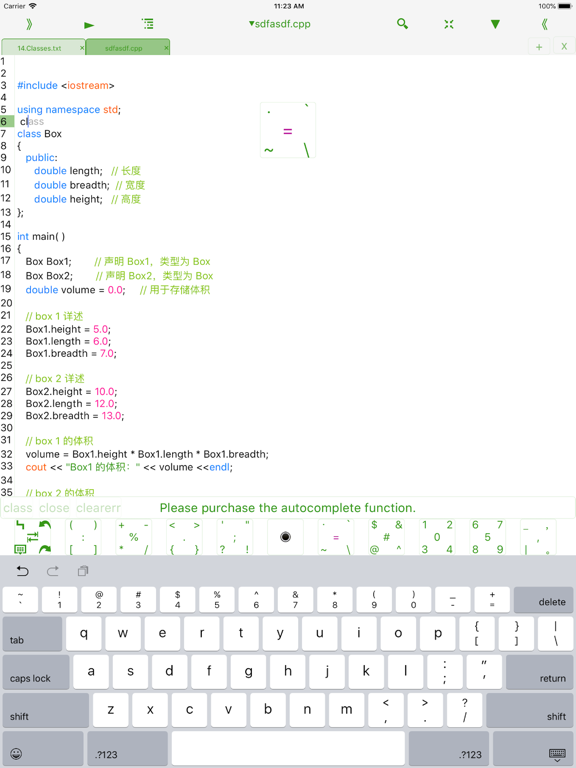Tap the semicolon/colon key

(x=445, y=672)
